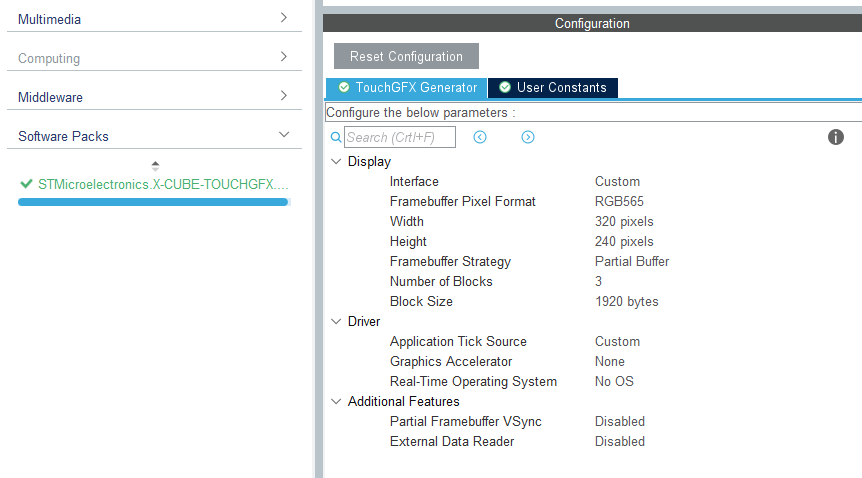Collapse the Additional Features group
The width and height of the screenshot is (862, 478).
coord(335,401)
